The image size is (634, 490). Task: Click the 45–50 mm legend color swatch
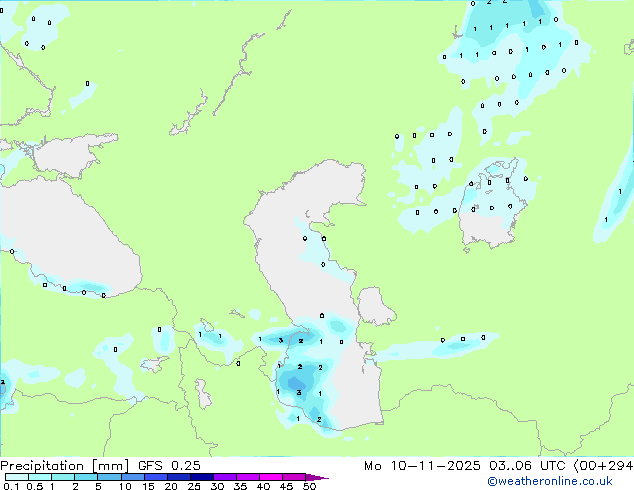click(x=294, y=477)
